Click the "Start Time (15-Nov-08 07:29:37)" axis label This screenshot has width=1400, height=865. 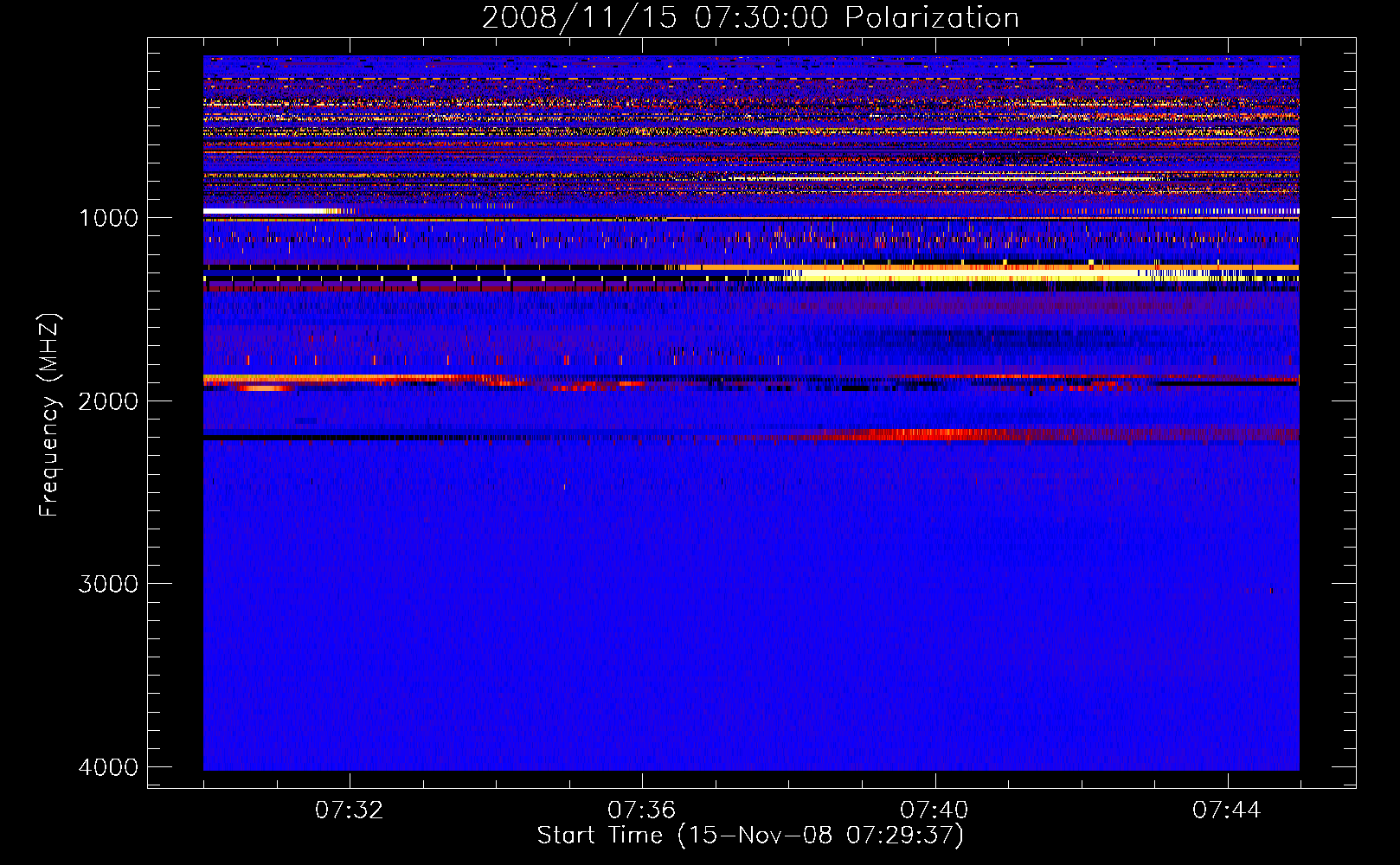point(750,836)
